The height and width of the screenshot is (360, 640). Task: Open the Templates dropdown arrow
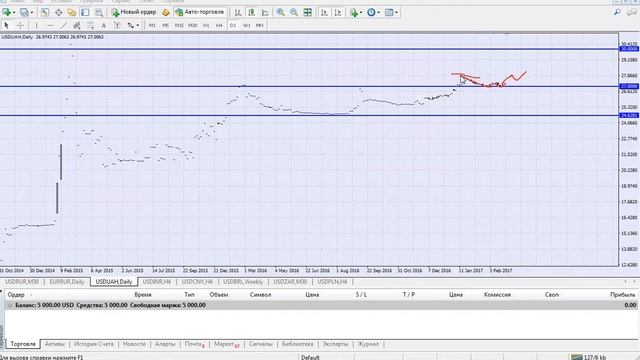point(396,13)
